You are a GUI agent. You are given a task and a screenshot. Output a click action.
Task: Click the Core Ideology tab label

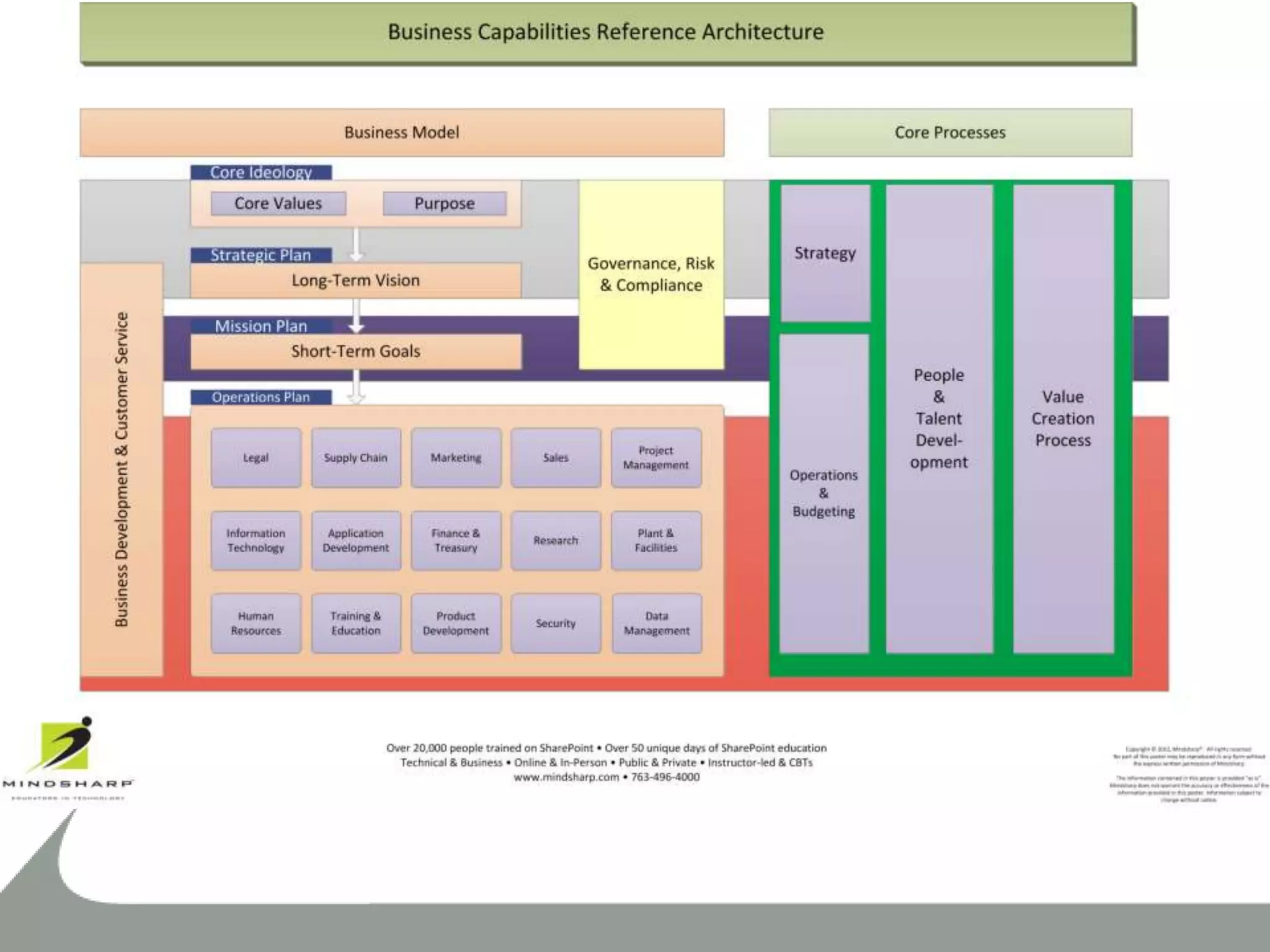pos(260,172)
